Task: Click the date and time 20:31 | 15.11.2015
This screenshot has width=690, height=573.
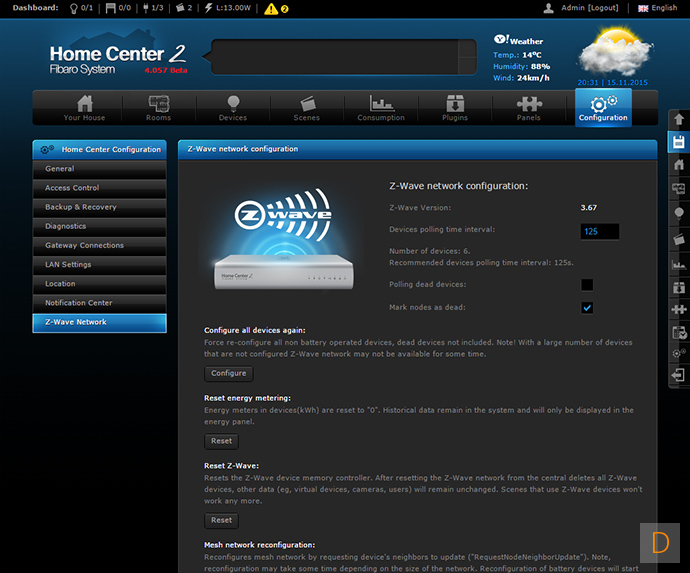Action: pos(613,83)
